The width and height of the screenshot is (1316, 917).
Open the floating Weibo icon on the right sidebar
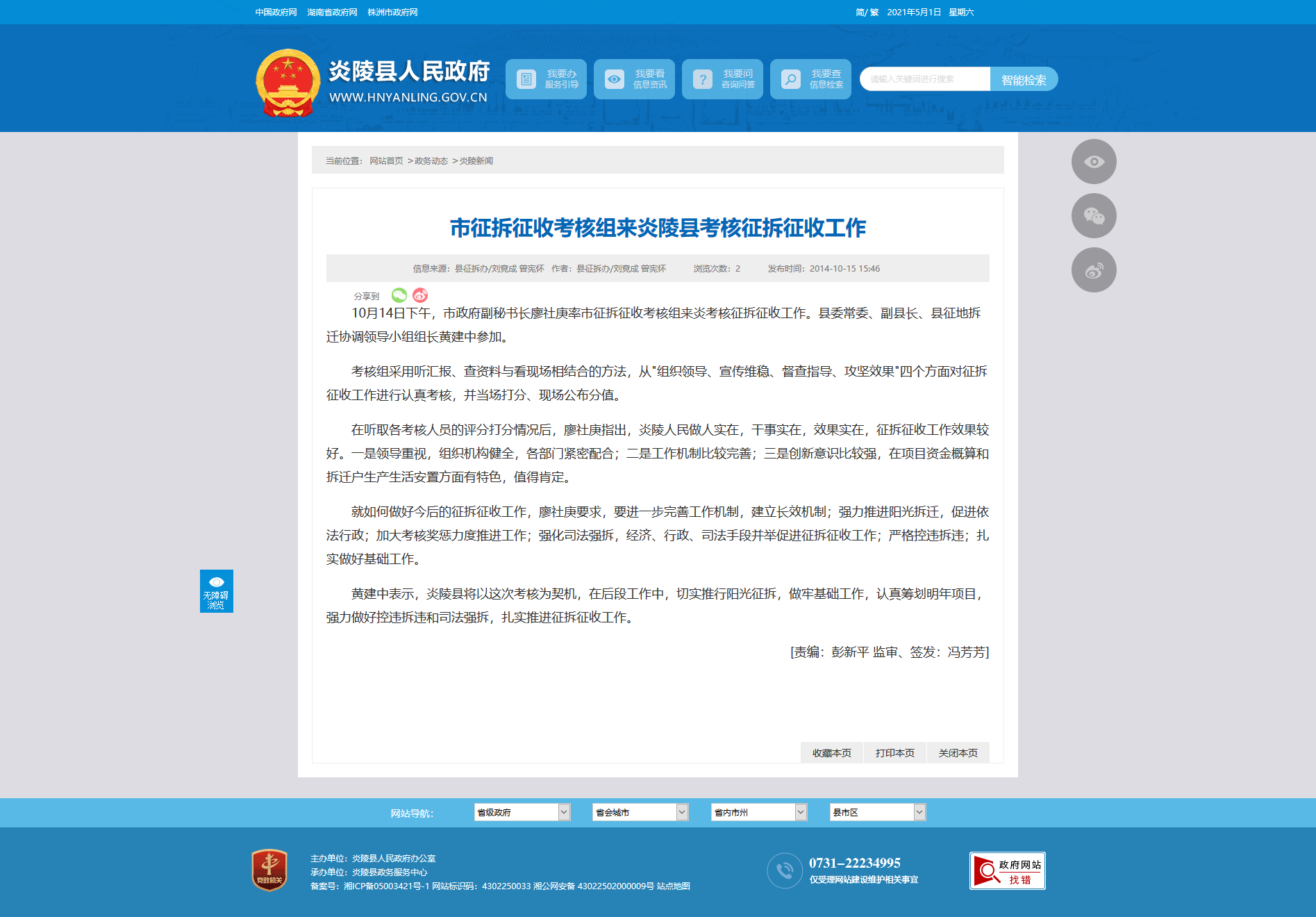coord(1094,270)
